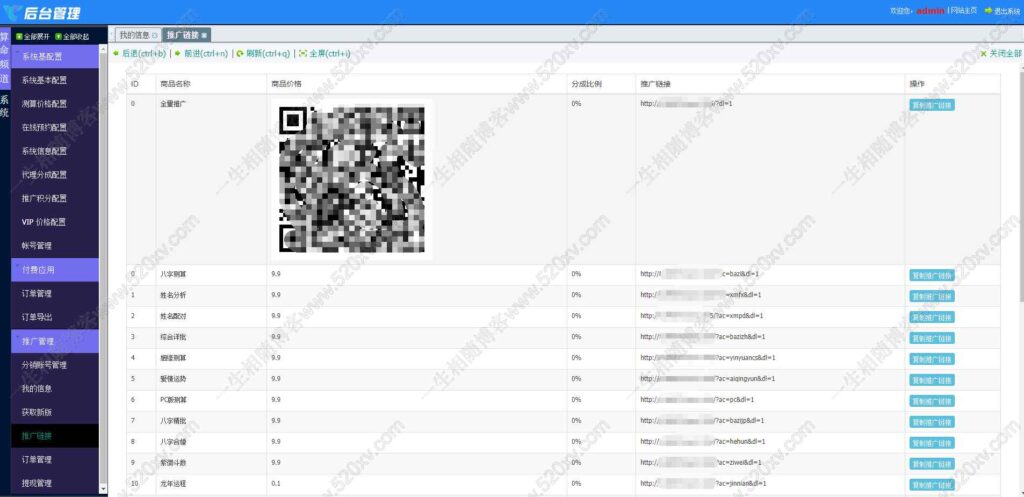
Task: Click the 关闭全部 close-all X icon
Action: [983, 54]
